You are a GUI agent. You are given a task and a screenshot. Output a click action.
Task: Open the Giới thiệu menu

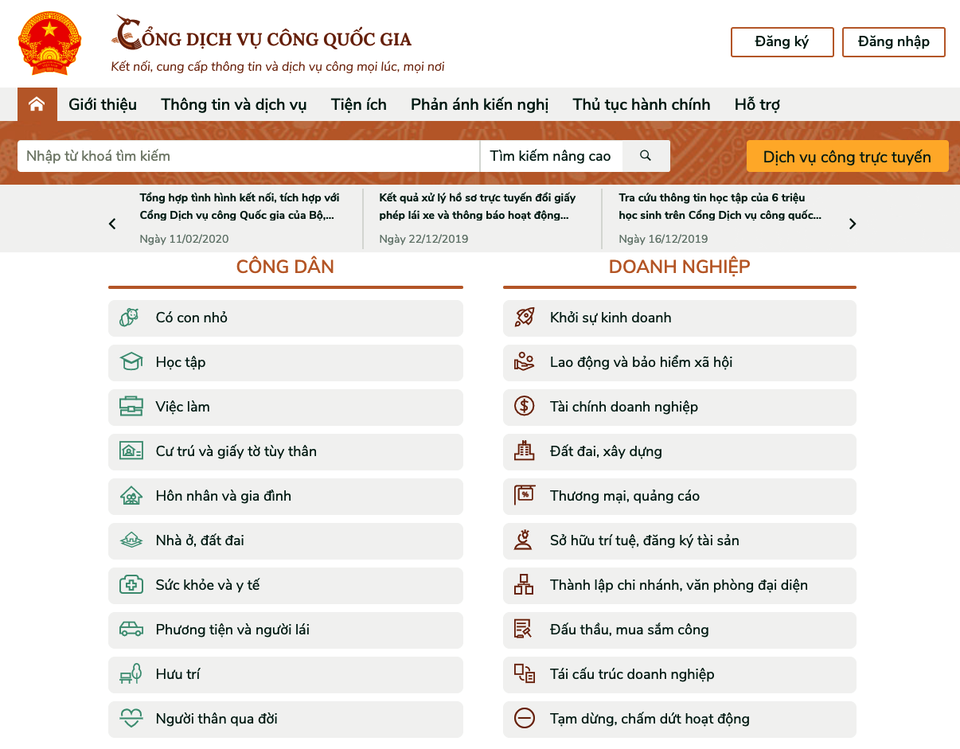[x=102, y=105]
